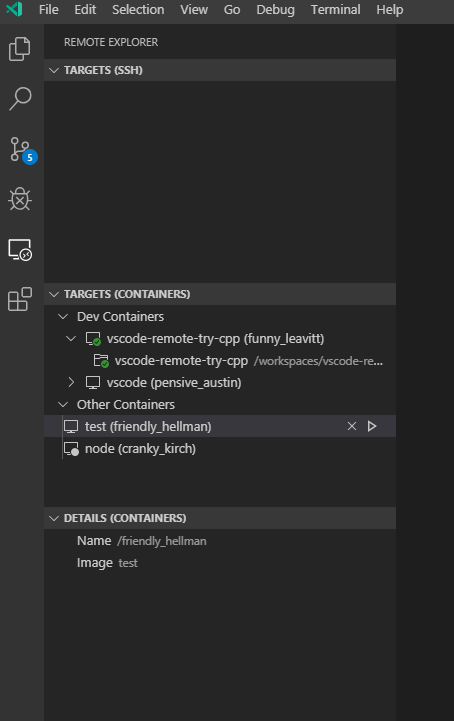Collapse vscode-remote-try-cpp (funny_leavitt) chevron
The height and width of the screenshot is (721, 454).
pyautogui.click(x=71, y=338)
